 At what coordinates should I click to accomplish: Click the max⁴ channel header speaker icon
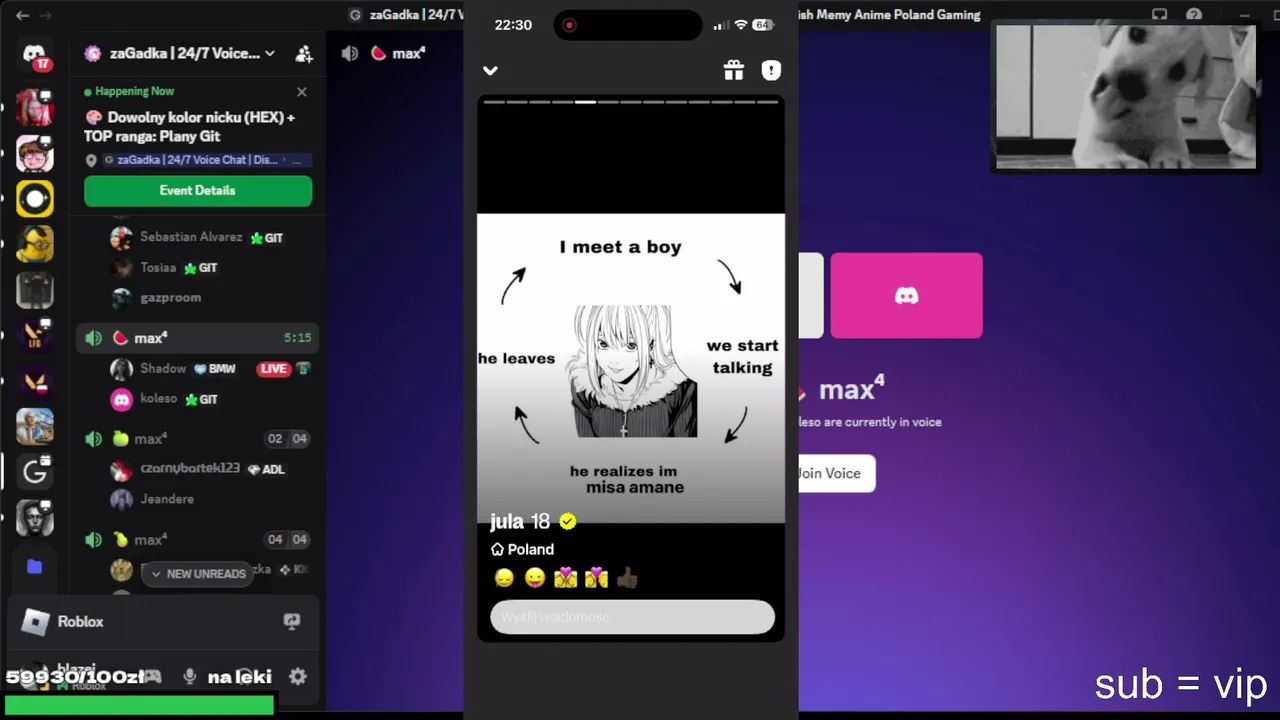[x=350, y=54]
